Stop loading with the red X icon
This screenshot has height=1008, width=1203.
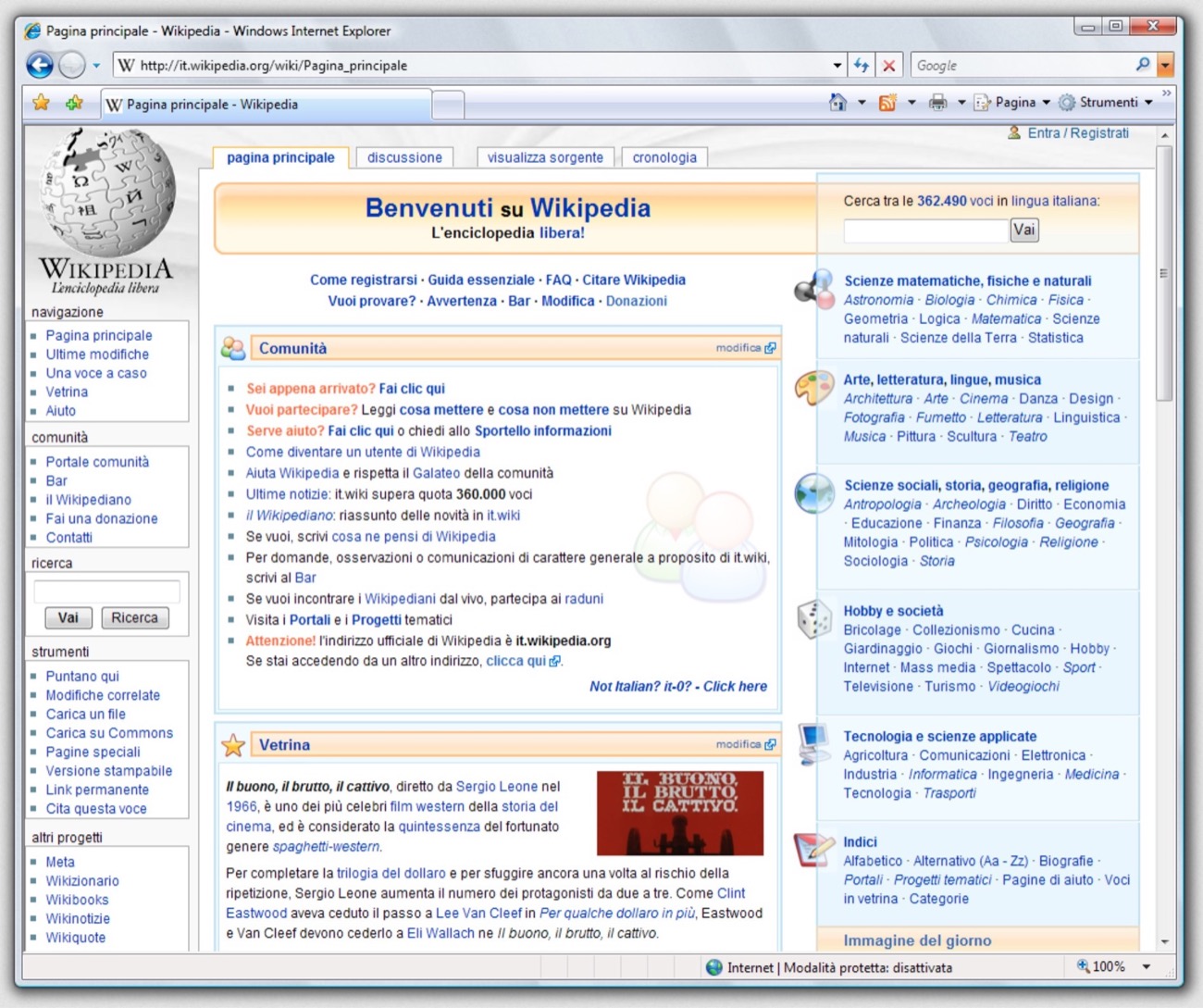click(x=888, y=66)
